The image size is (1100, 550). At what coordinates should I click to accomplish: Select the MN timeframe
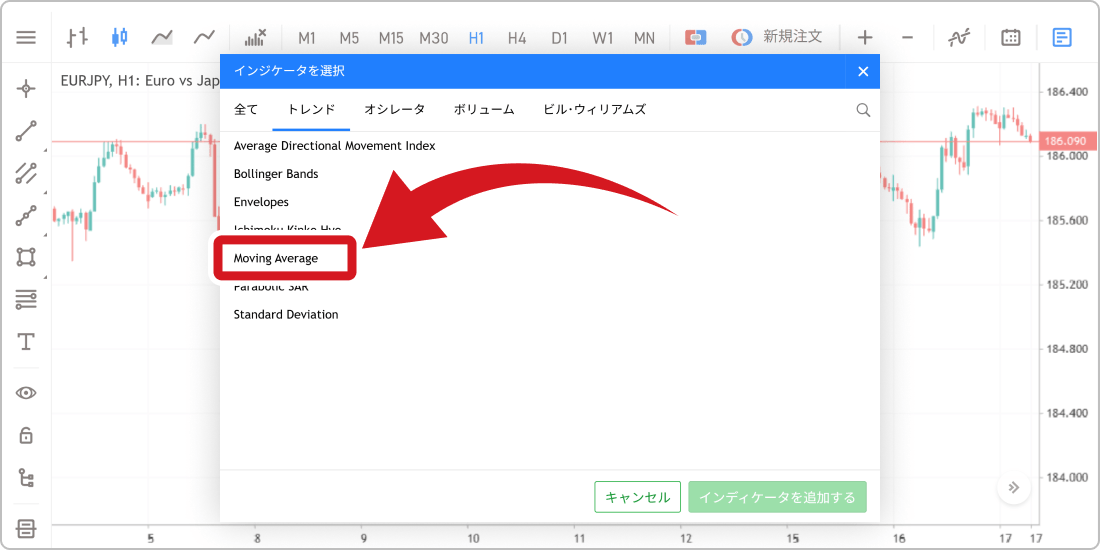[644, 38]
